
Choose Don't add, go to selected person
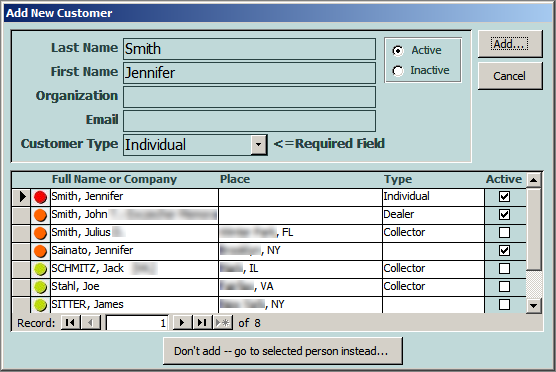click(283, 351)
